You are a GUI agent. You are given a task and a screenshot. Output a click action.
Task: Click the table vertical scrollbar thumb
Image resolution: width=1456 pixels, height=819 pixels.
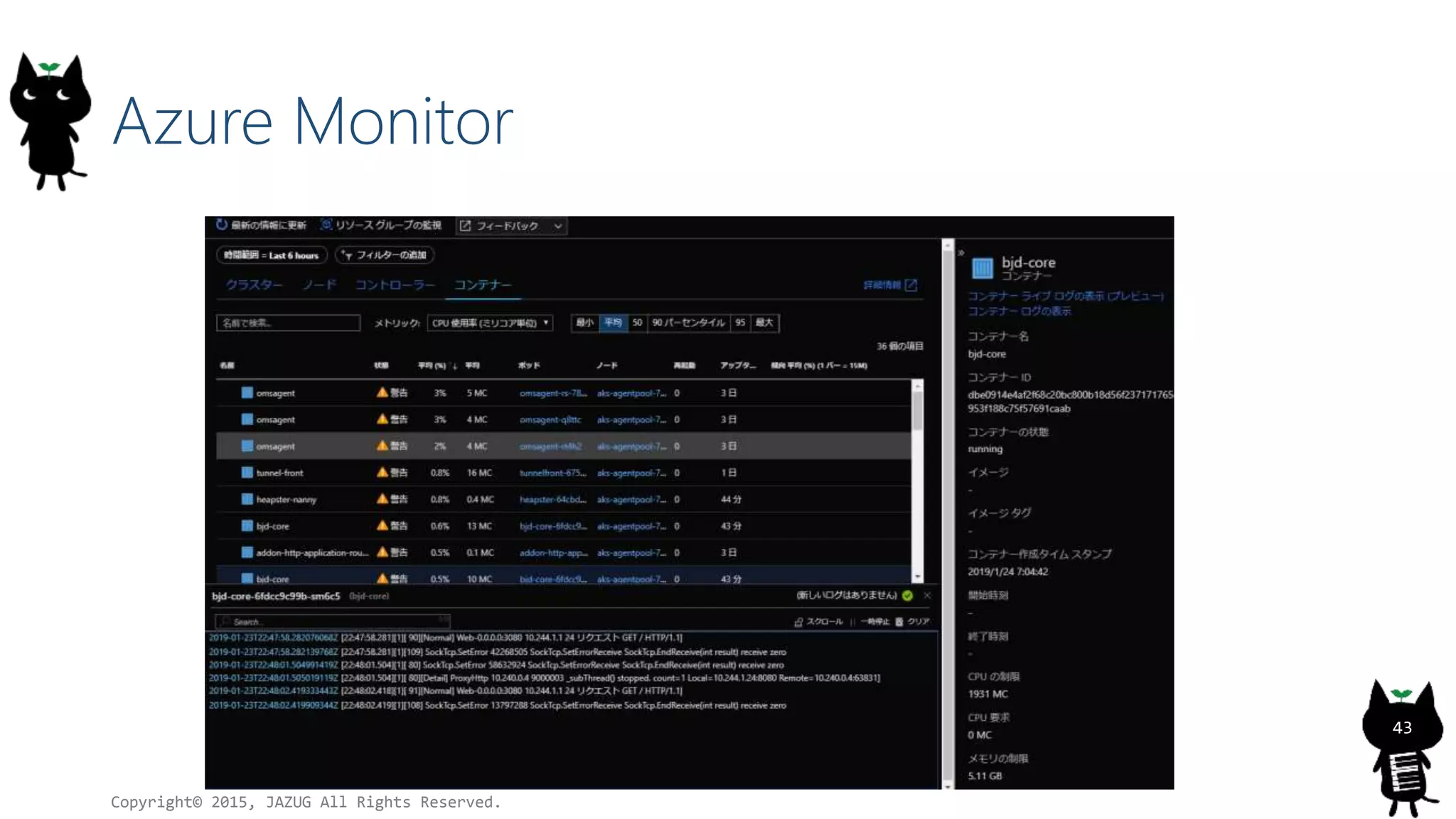click(917, 409)
